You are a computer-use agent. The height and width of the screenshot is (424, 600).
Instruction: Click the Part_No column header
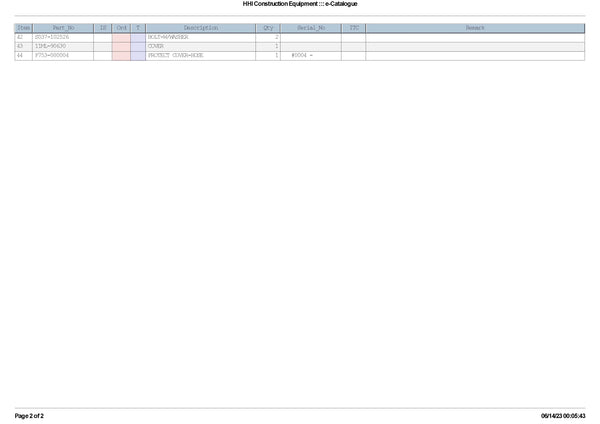[x=63, y=28]
